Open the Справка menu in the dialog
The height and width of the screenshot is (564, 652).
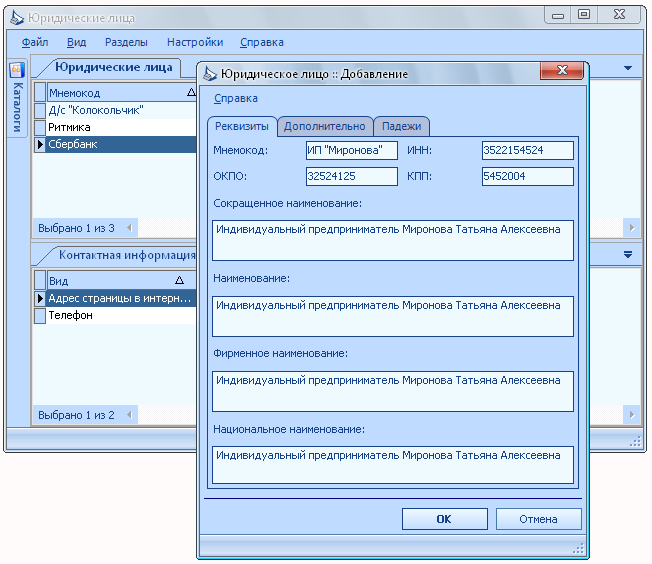236,98
